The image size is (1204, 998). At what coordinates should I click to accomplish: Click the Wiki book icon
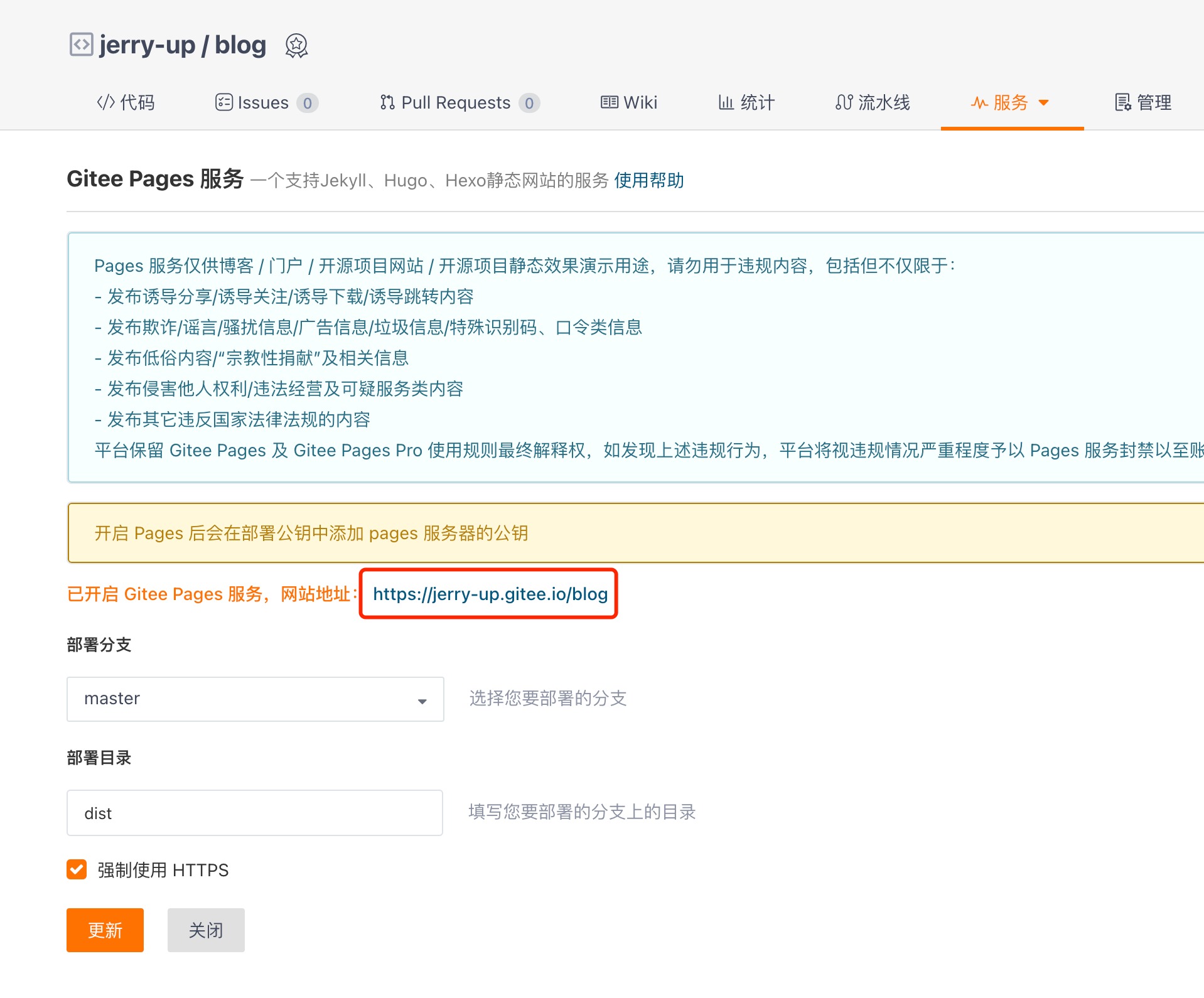click(x=609, y=102)
